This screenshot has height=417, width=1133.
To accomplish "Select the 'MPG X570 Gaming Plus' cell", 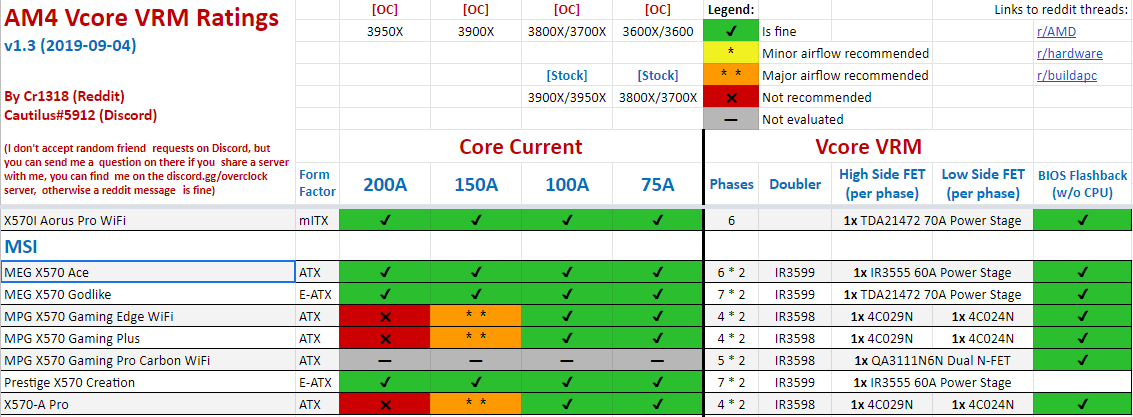I will click(x=147, y=338).
